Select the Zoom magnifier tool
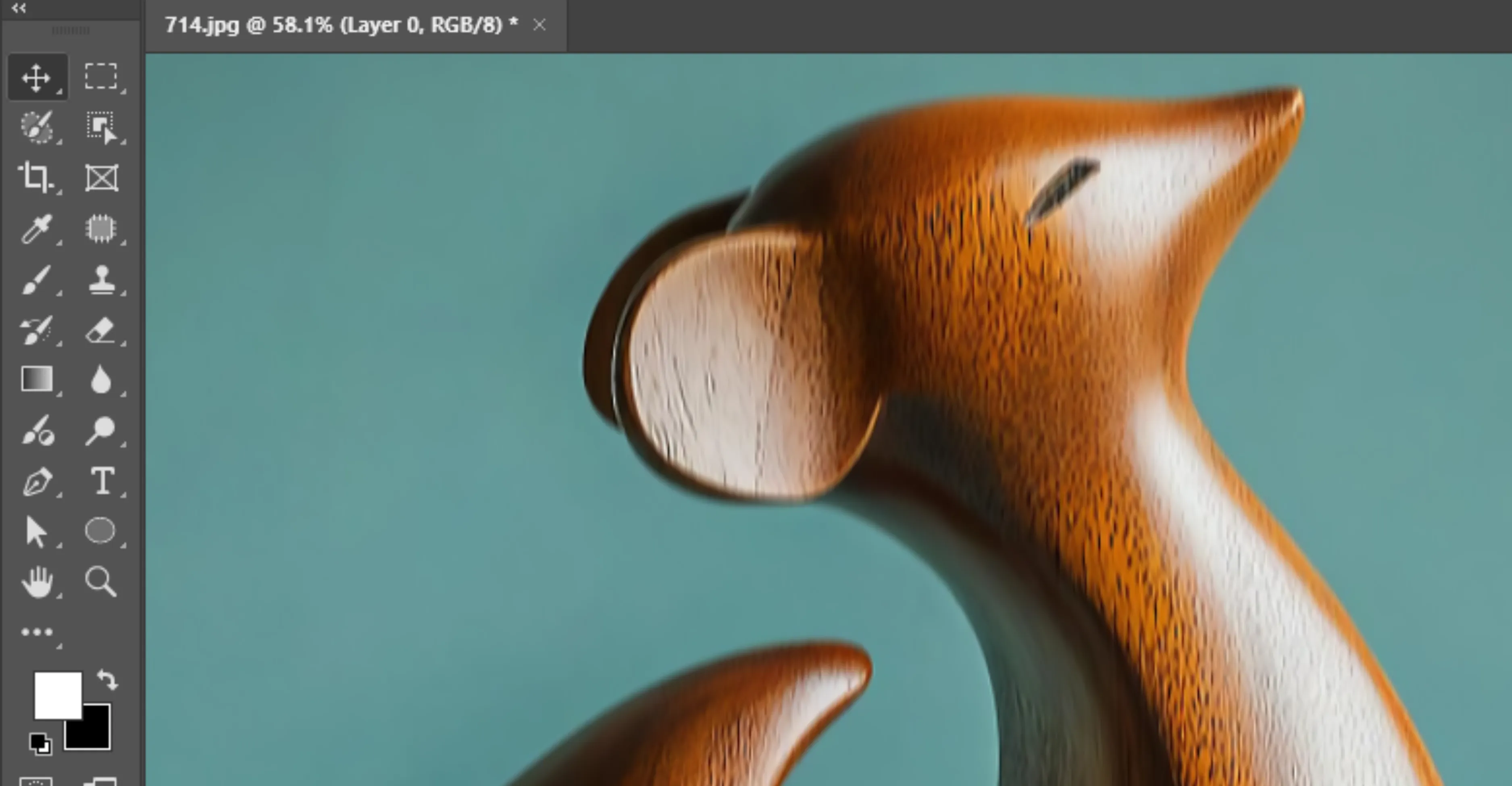The width and height of the screenshot is (1512, 786). (x=101, y=582)
